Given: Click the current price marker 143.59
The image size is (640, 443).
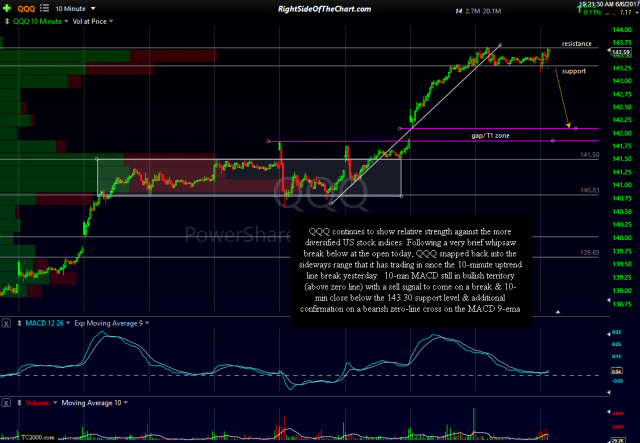Looking at the screenshot, I should click(620, 52).
